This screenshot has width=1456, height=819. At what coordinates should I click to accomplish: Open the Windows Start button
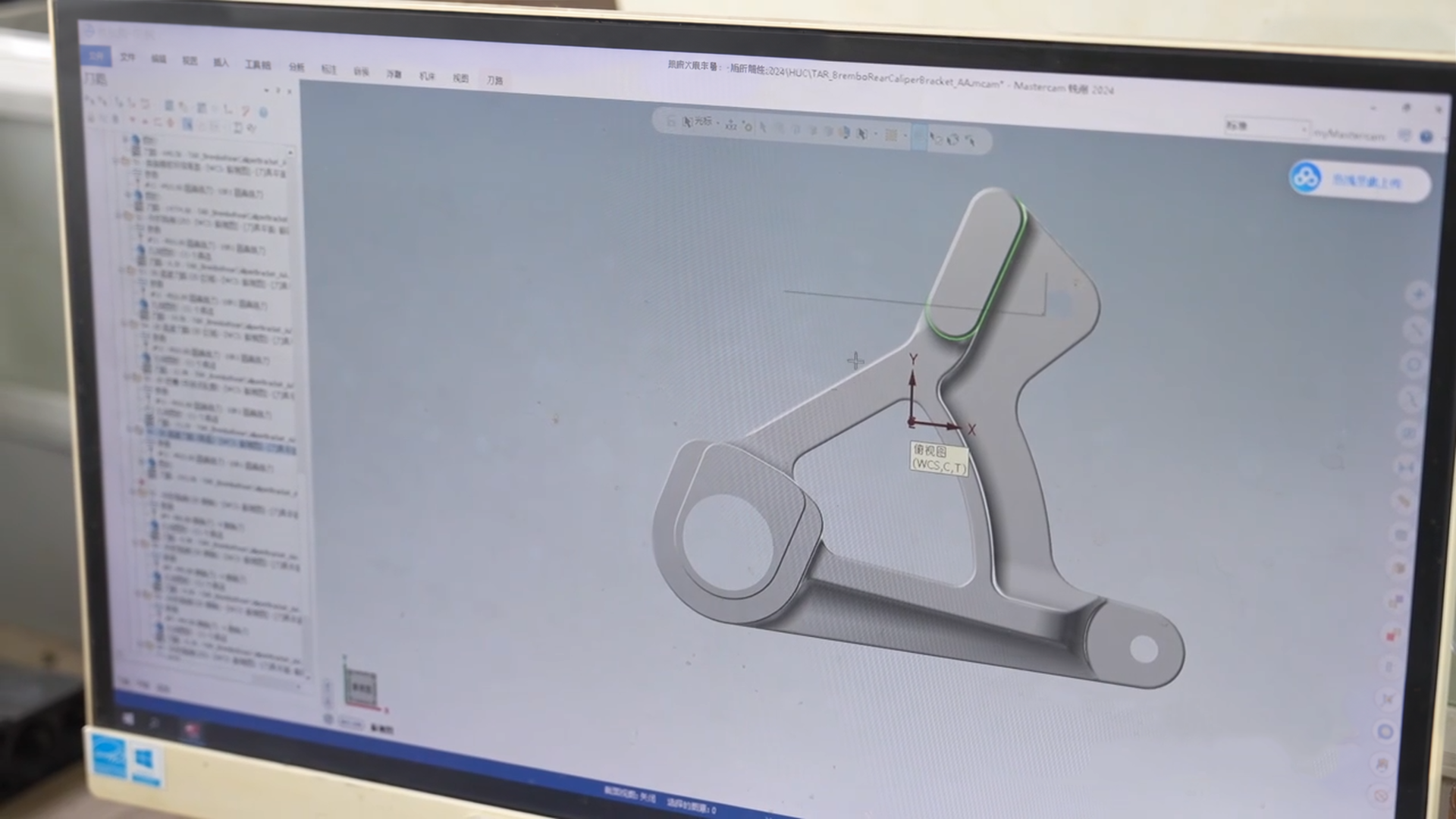pos(127,719)
